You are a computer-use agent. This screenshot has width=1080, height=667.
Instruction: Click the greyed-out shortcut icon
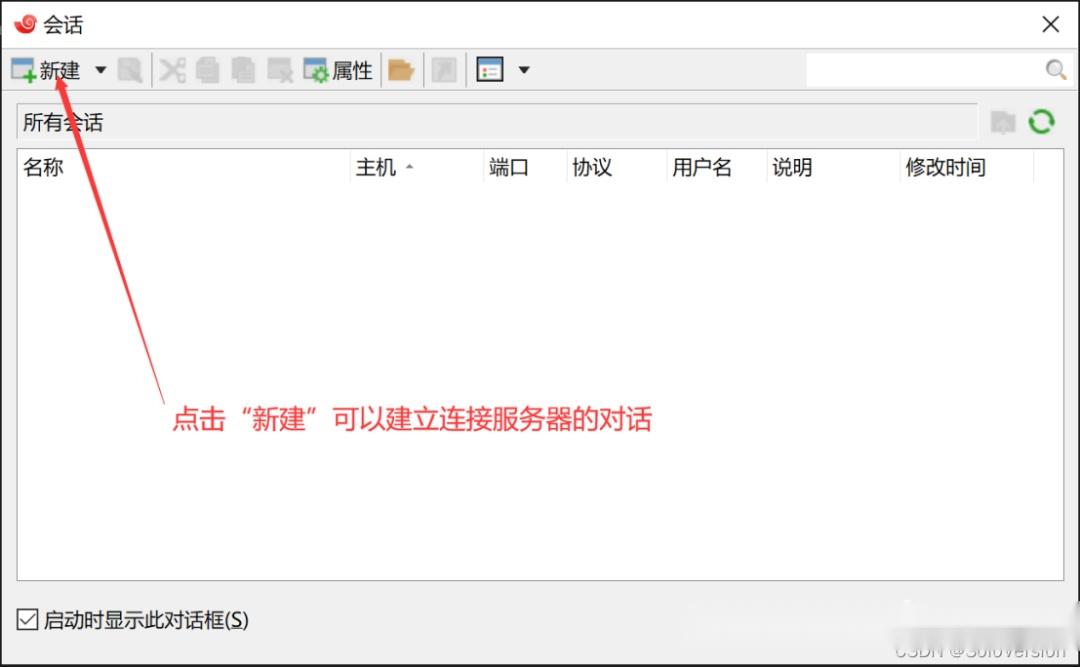click(x=444, y=70)
